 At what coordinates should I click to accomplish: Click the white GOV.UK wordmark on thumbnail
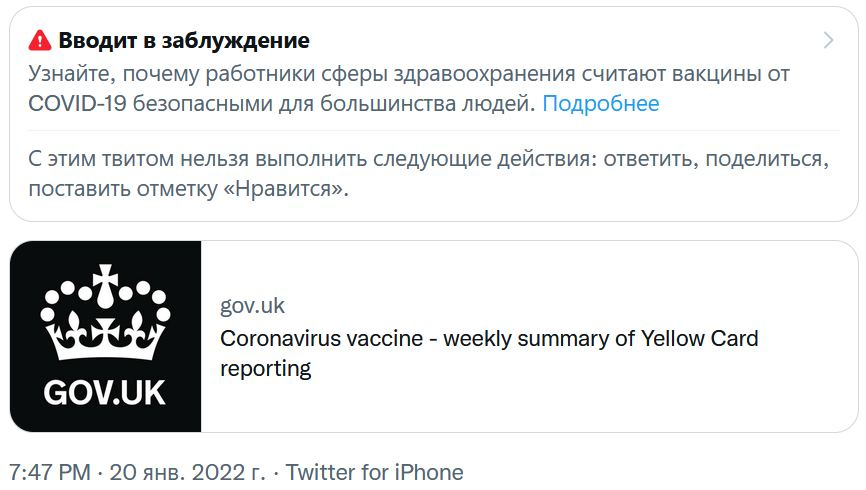pos(105,393)
